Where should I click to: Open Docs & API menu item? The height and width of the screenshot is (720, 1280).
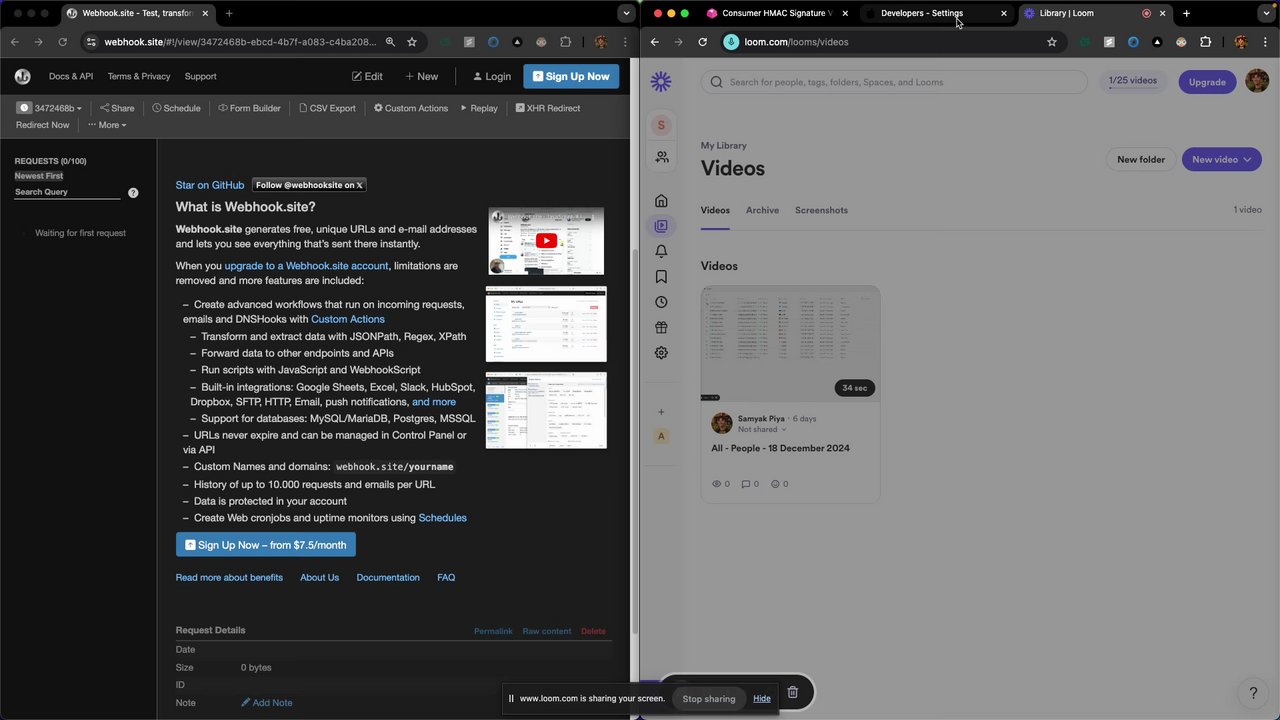[71, 76]
